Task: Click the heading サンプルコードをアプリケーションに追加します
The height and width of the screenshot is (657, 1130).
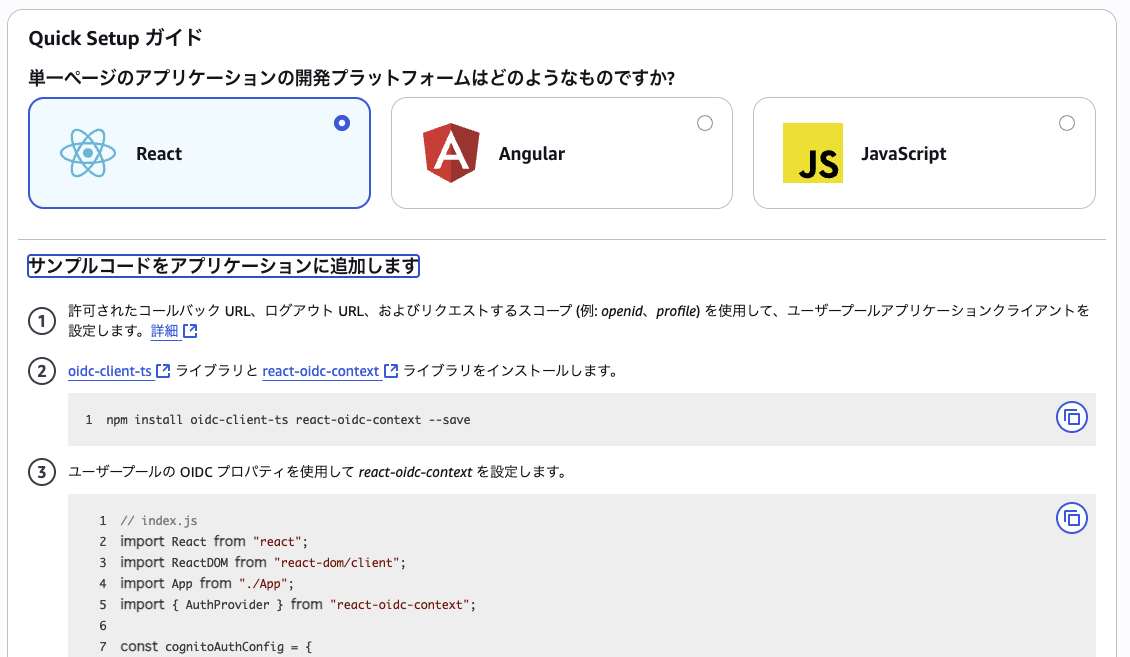Action: point(223,266)
